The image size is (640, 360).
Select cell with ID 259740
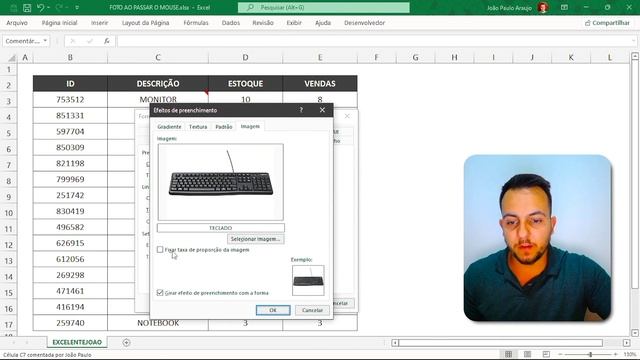(x=70, y=323)
